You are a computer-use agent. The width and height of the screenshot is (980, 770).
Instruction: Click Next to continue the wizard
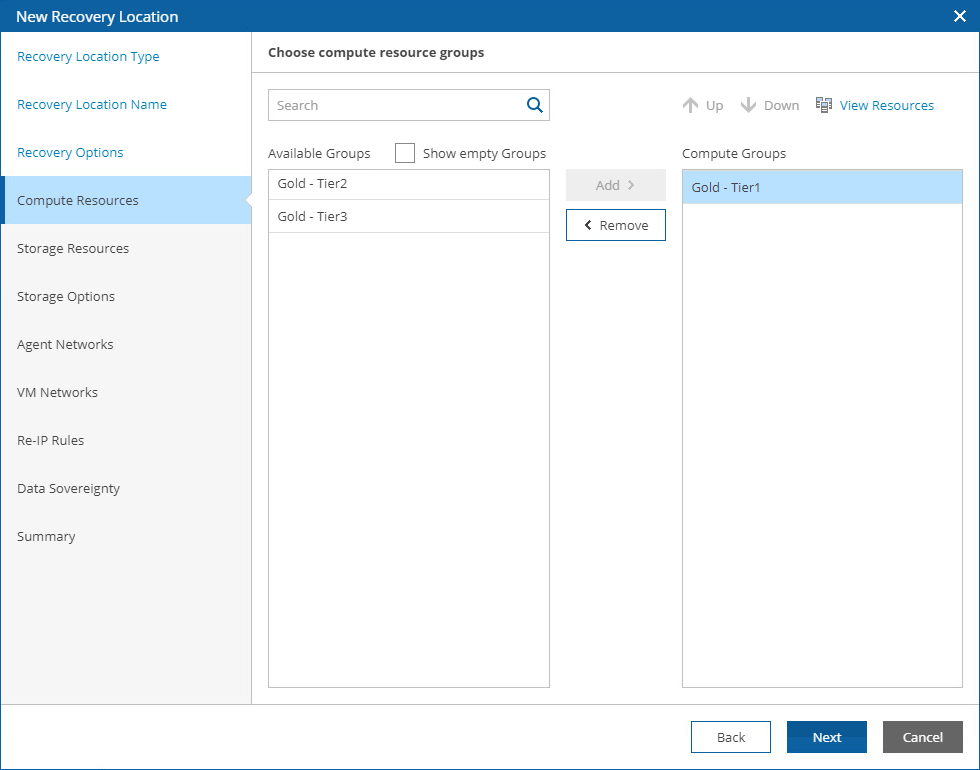pos(827,737)
